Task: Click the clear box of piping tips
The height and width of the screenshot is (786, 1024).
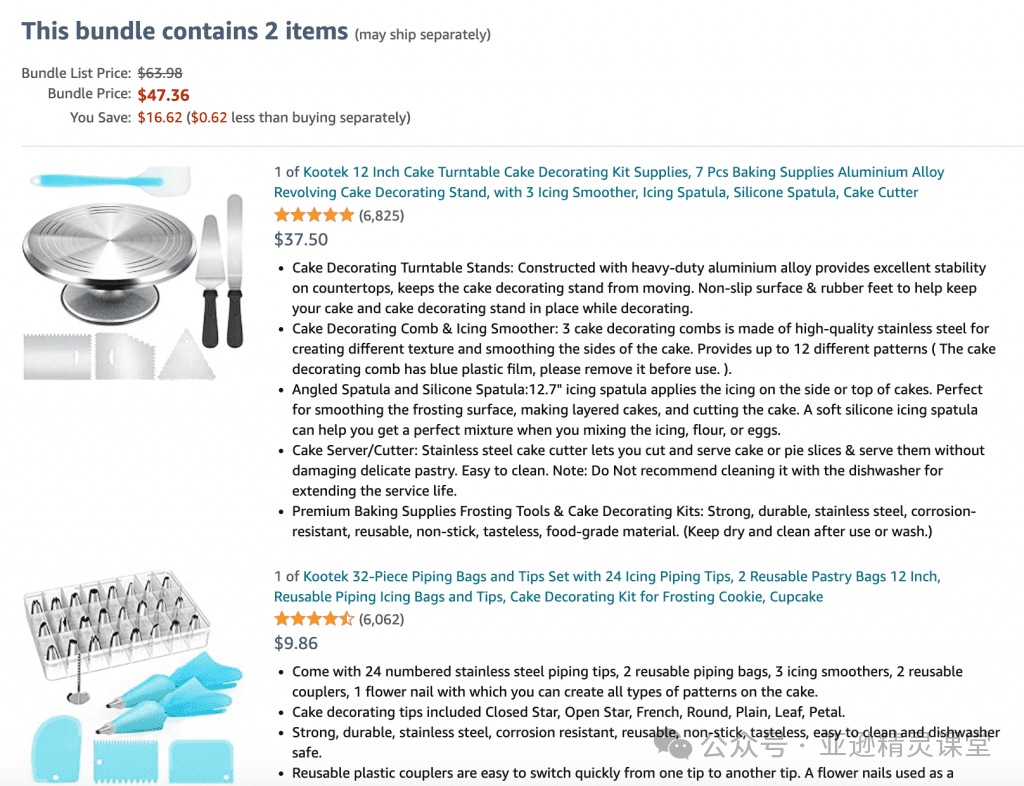Action: point(118,625)
